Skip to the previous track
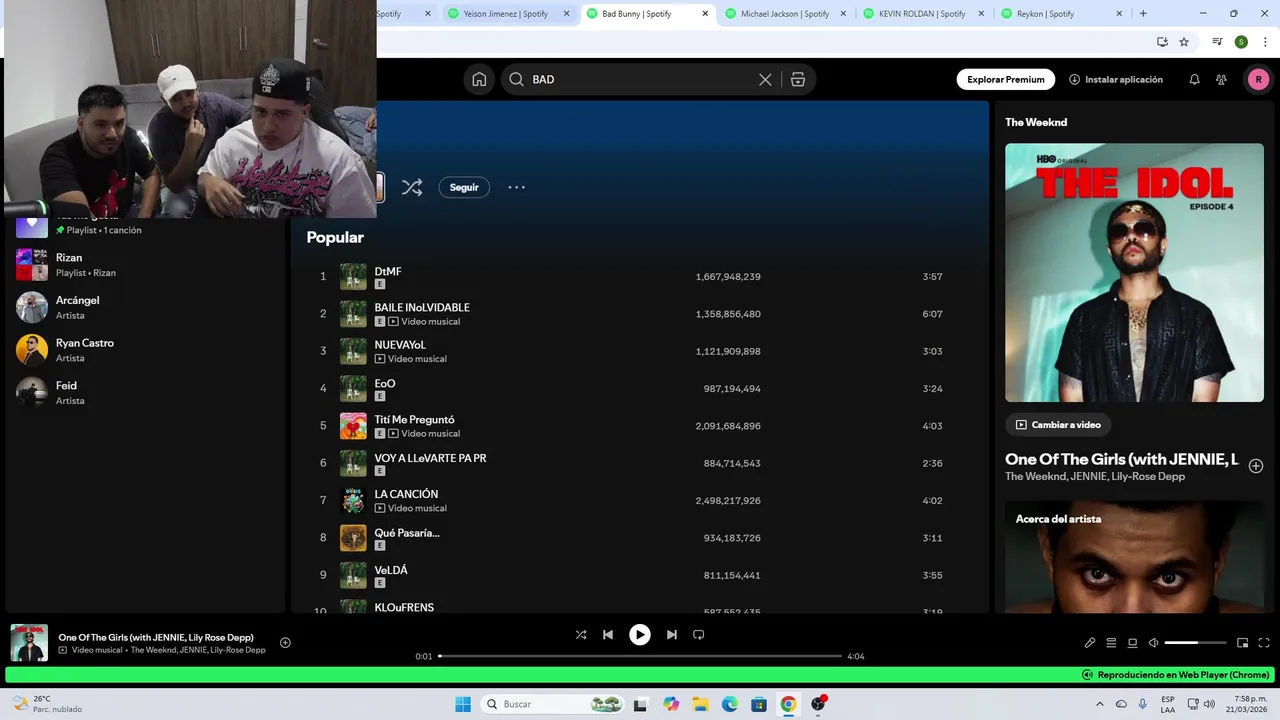 [x=608, y=634]
